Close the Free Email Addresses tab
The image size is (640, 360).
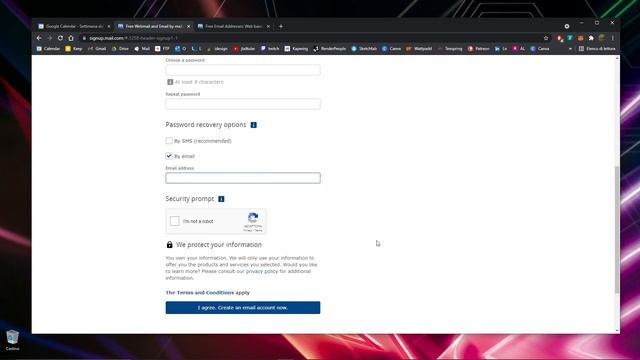(268, 26)
